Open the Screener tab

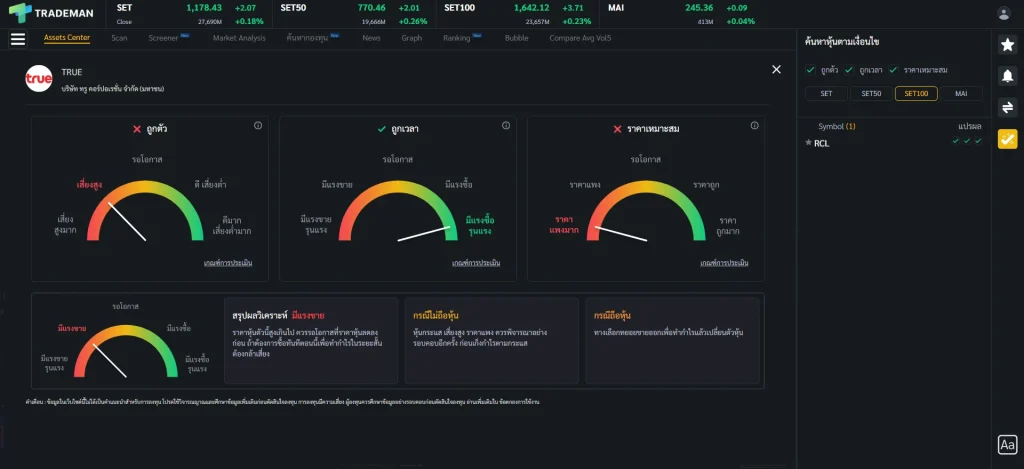pos(164,38)
